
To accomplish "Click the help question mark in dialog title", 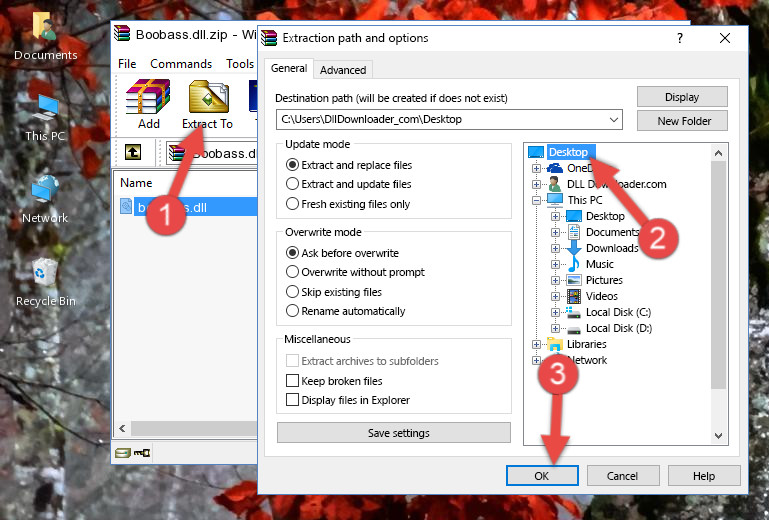I will coord(680,38).
